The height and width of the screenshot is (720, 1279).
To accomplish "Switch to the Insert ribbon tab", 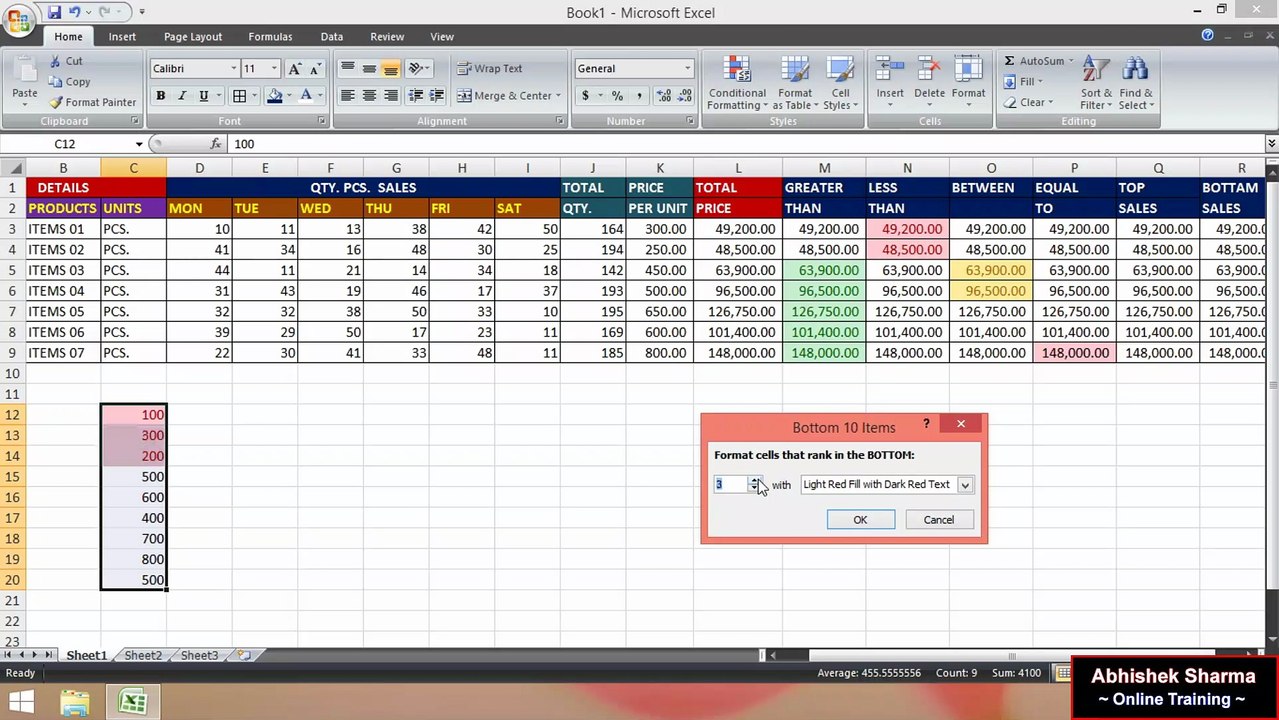I will pos(122,37).
